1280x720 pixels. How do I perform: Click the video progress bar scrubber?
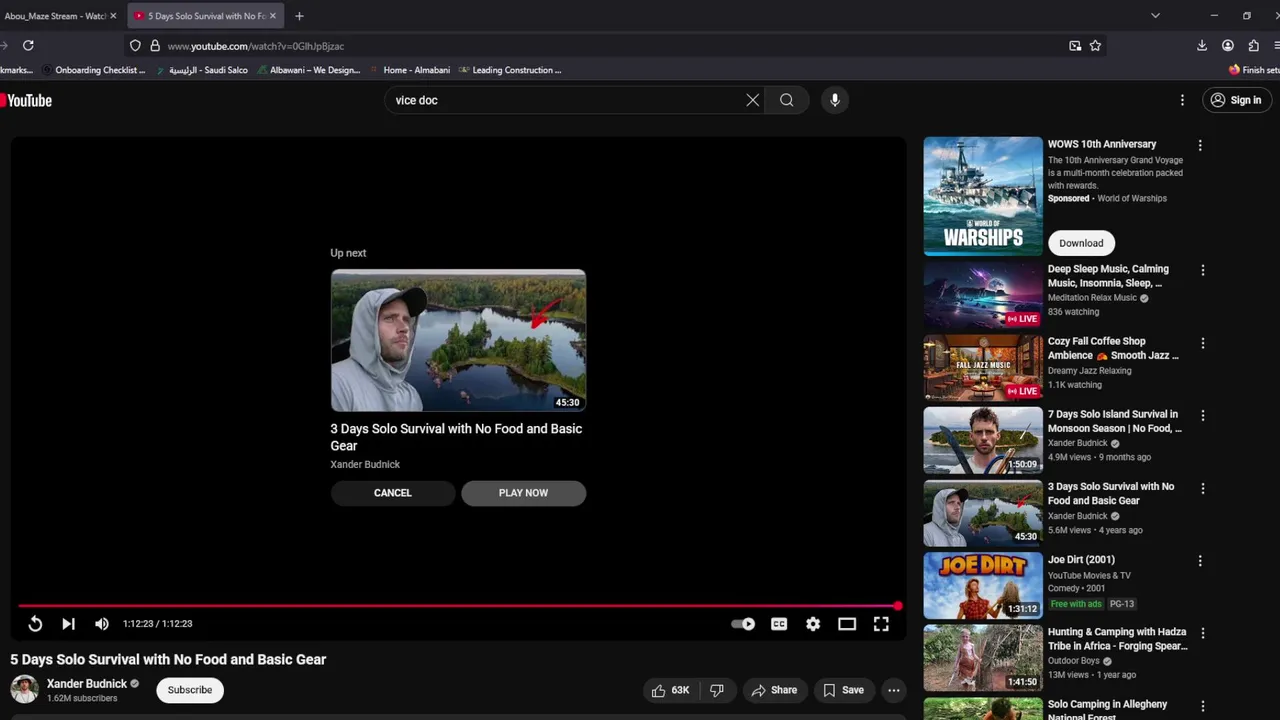pos(898,606)
